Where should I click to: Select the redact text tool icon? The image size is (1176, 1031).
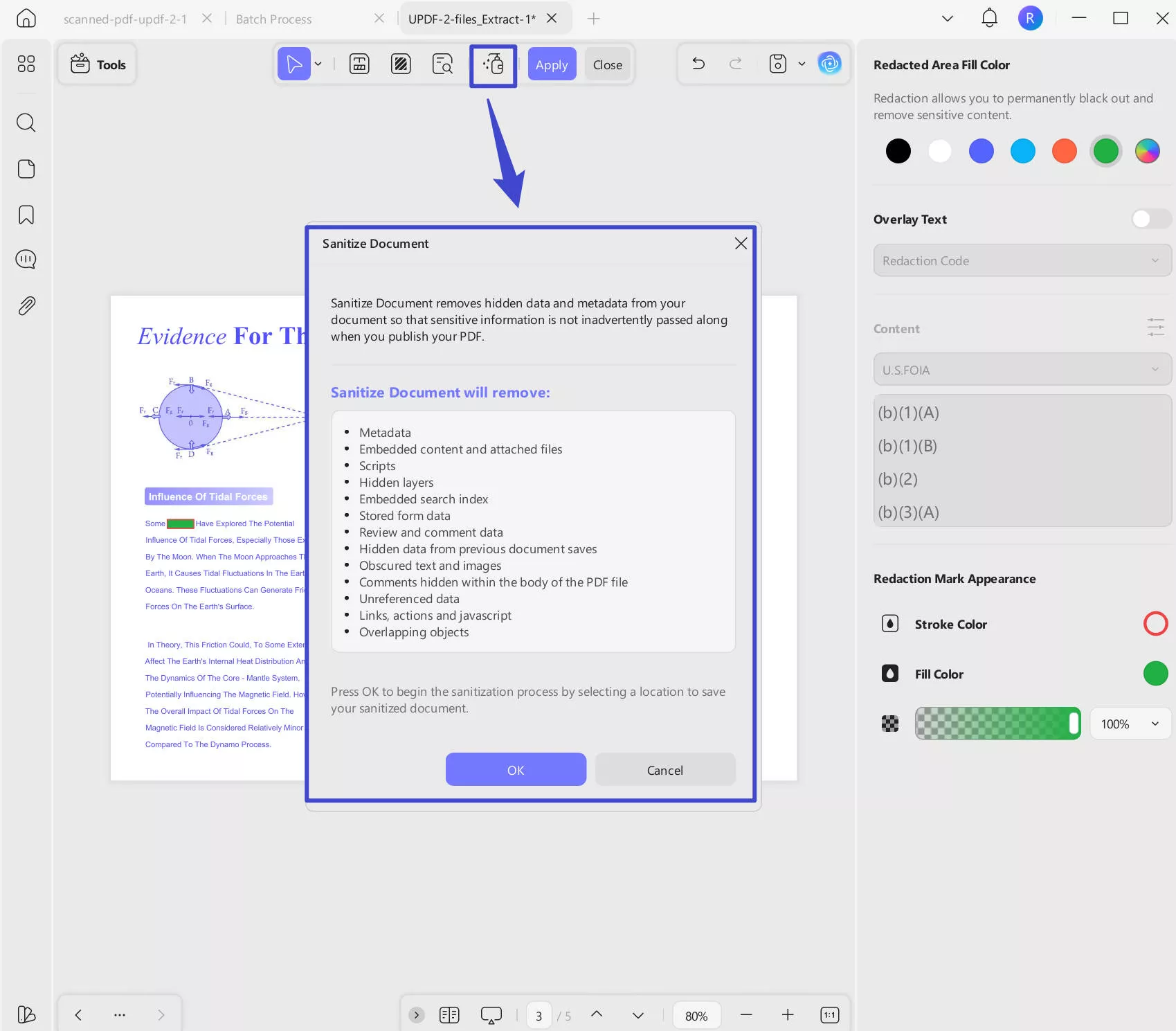click(359, 64)
